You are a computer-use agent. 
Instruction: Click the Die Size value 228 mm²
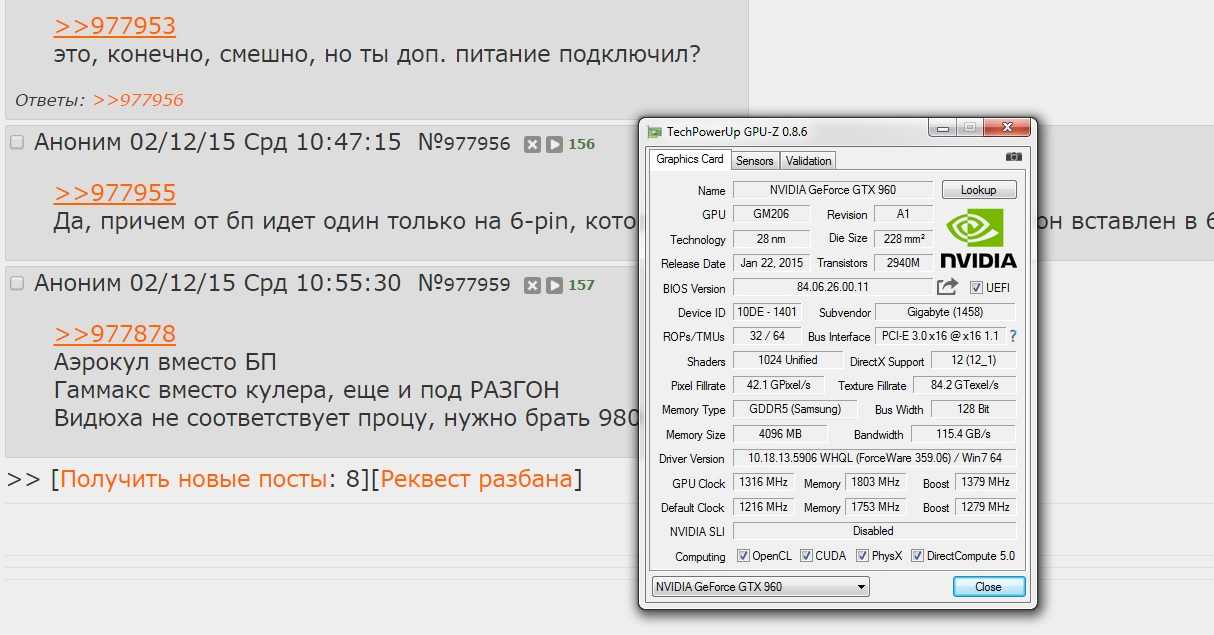point(903,238)
